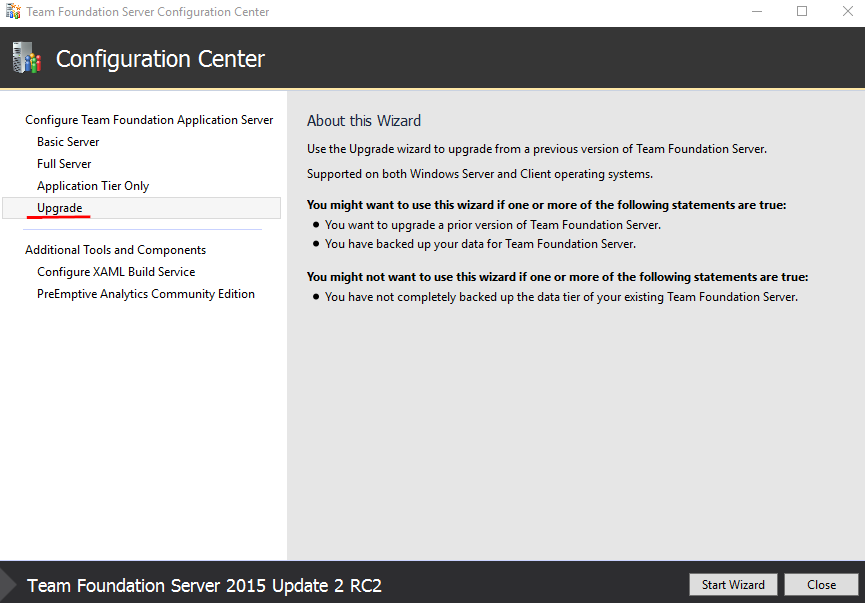
Task: Click the Team Foundation Server title bar icon
Action: (x=14, y=12)
